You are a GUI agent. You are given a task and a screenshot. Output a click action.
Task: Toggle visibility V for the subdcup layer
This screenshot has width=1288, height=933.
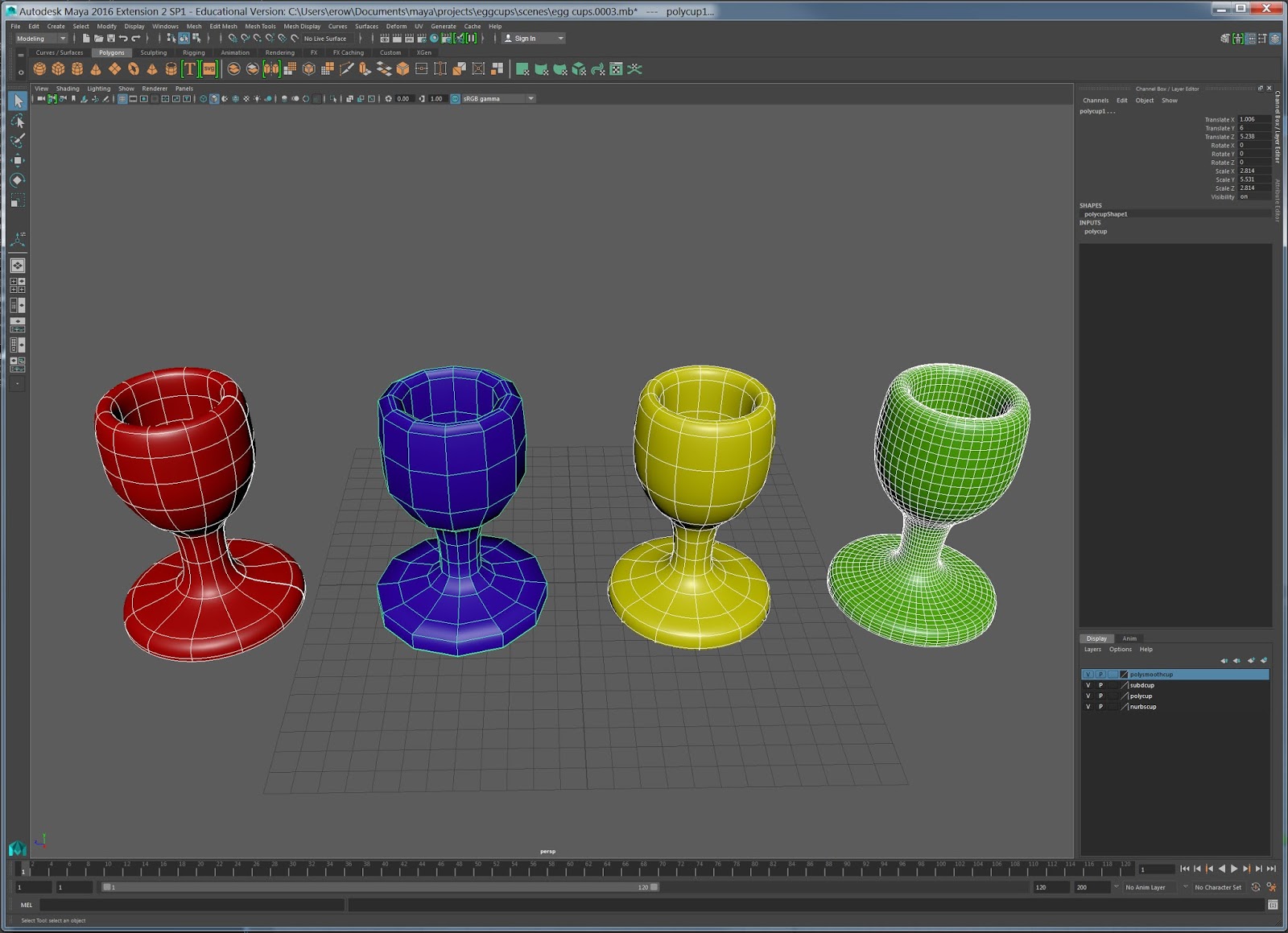click(1088, 685)
